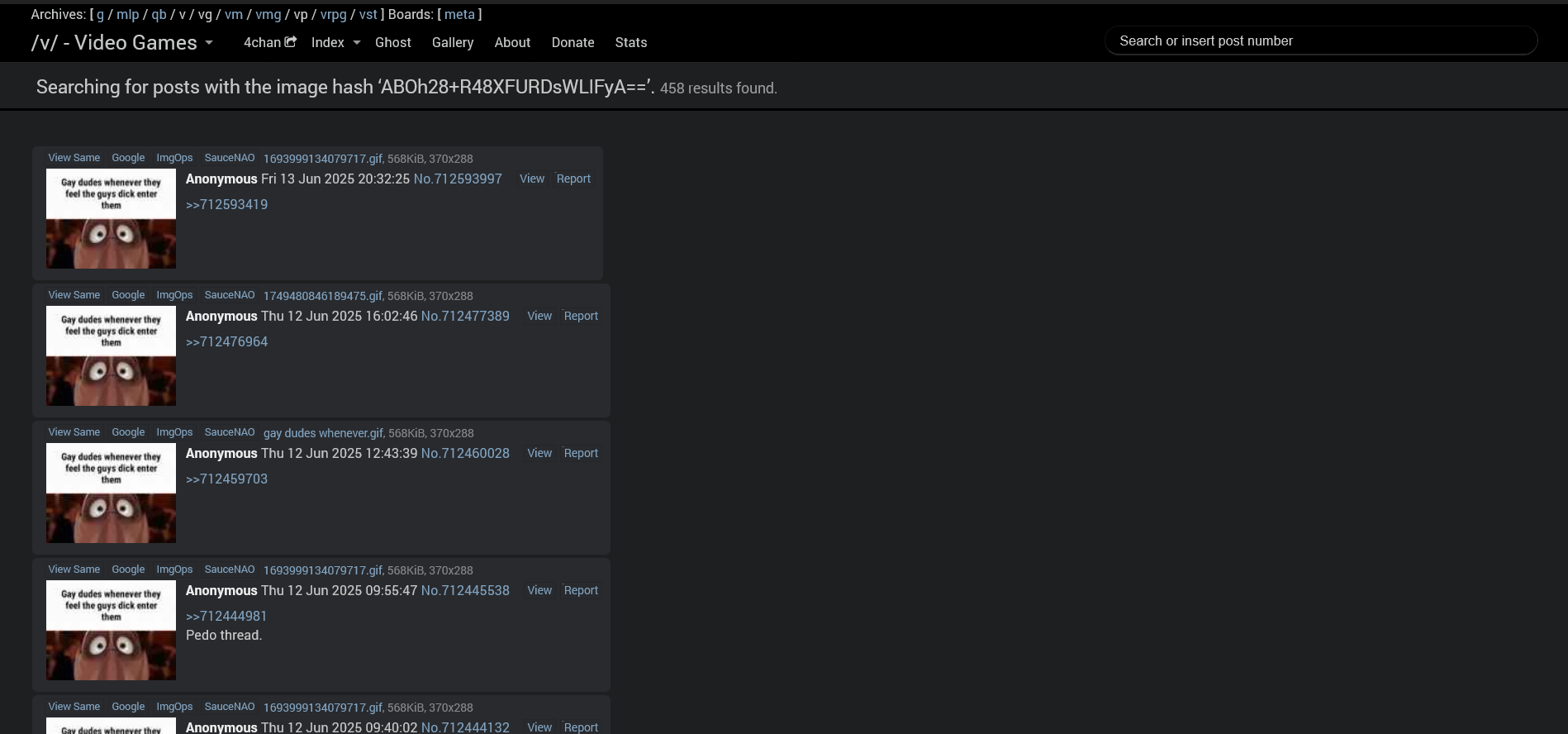Open the Index menu item
The image size is (1568, 734).
pos(328,42)
